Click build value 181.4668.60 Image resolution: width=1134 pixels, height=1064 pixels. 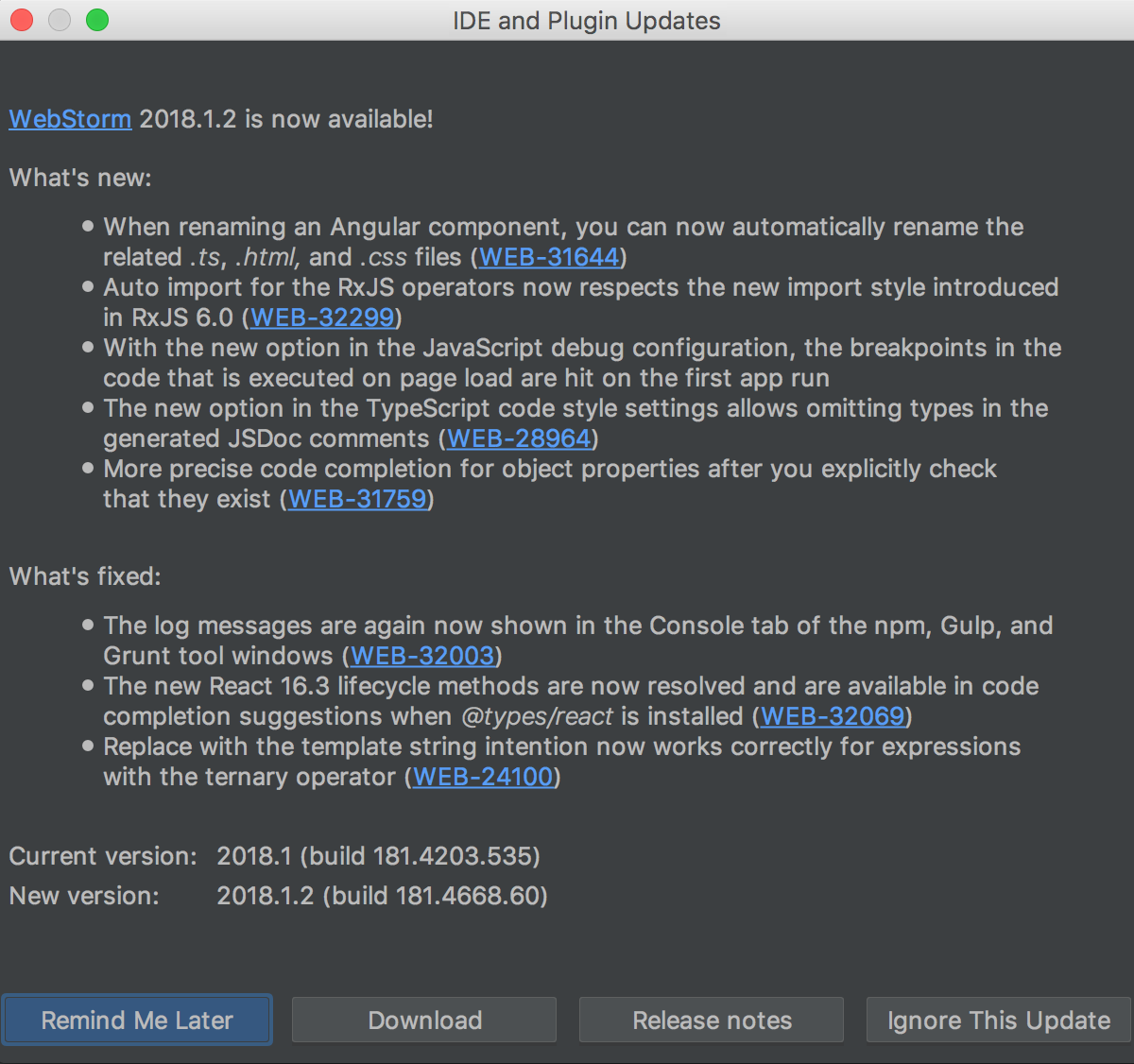[x=468, y=896]
